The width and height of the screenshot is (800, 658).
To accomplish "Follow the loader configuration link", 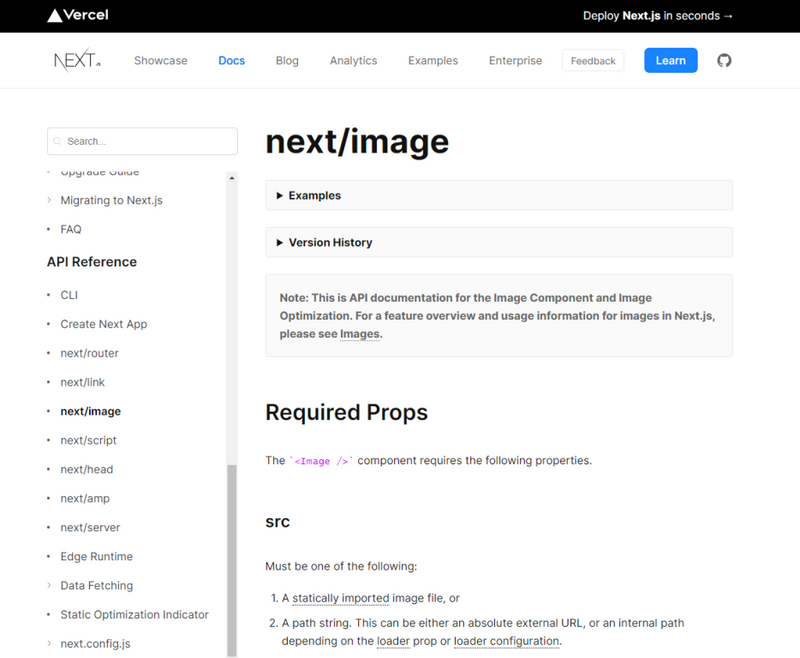I will 506,640.
